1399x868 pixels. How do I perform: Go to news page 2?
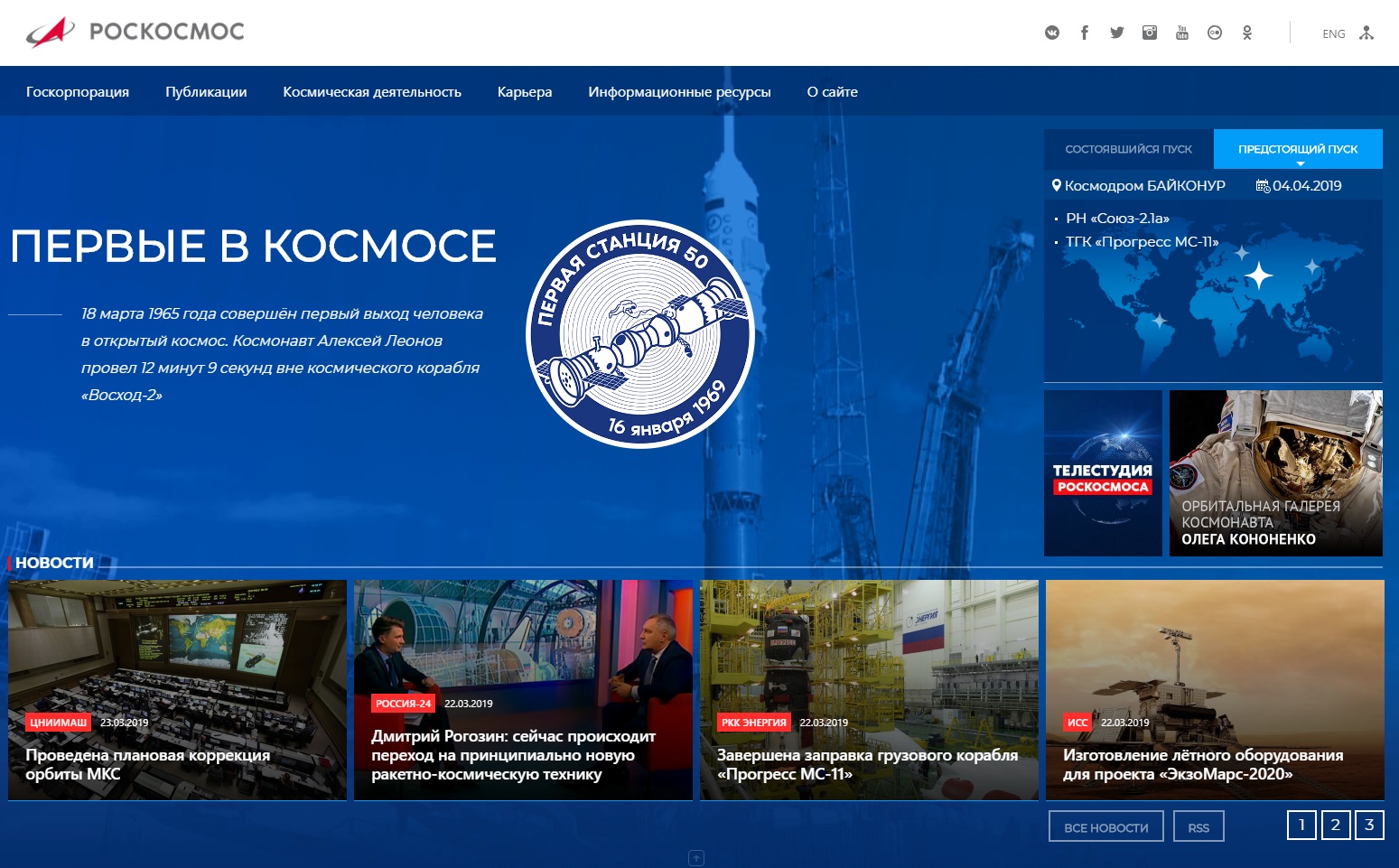click(x=1336, y=825)
